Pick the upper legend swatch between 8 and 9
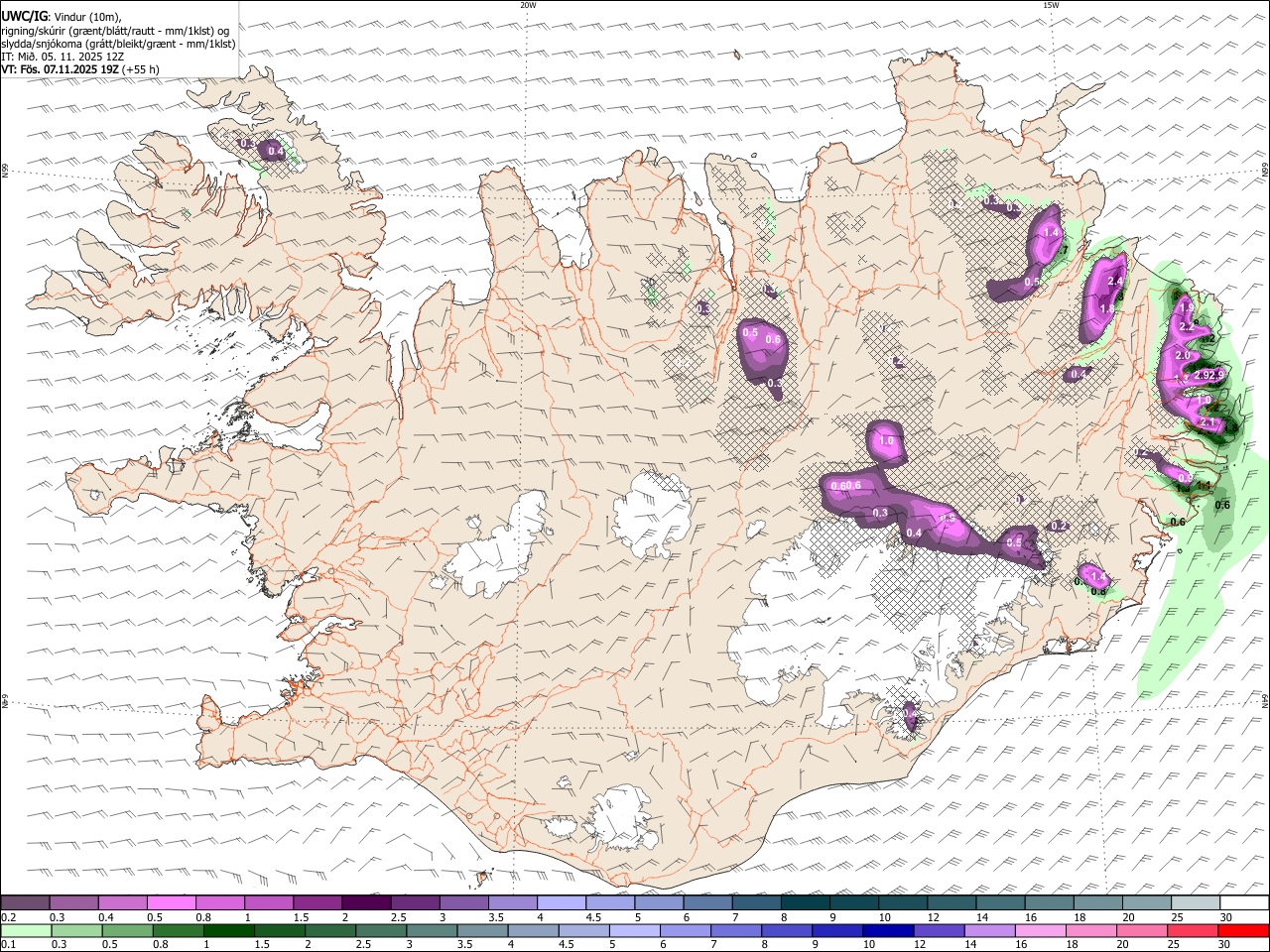Viewport: 1270px width, 952px height. [x=805, y=902]
